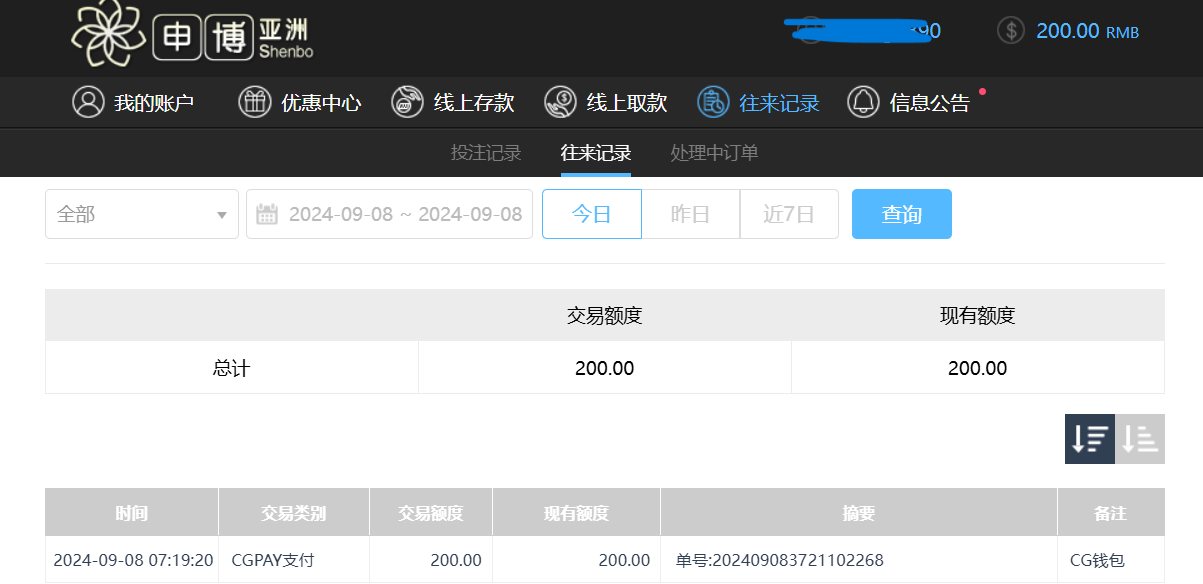1203x584 pixels.
Task: Click the dollar balance coin icon
Action: (1011, 30)
